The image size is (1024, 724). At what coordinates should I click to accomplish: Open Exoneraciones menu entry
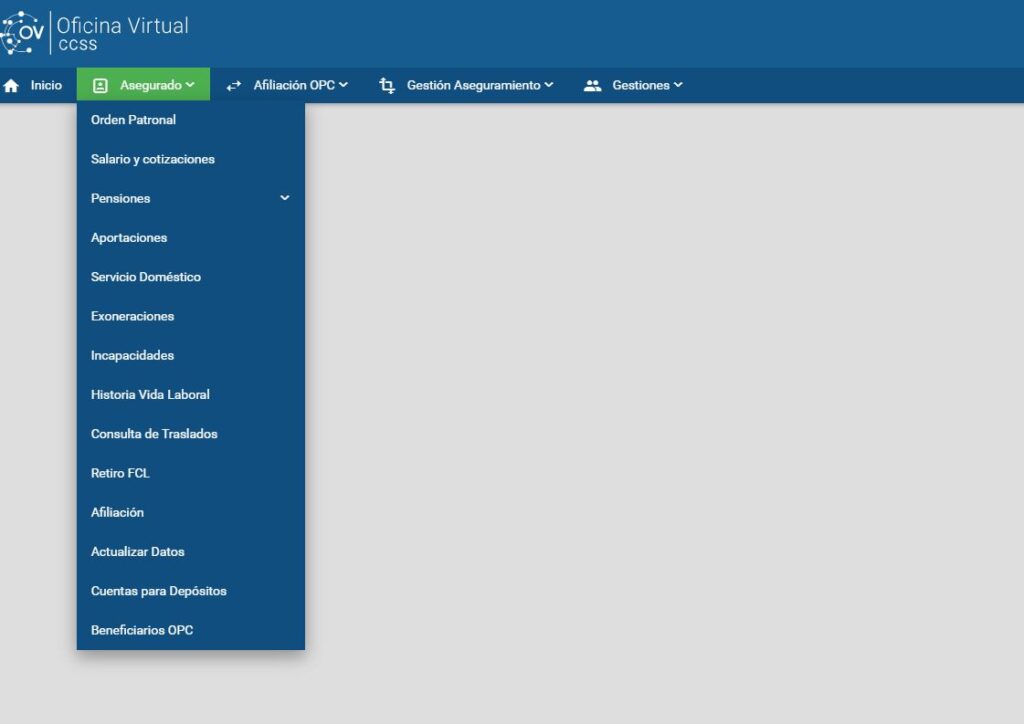[132, 316]
